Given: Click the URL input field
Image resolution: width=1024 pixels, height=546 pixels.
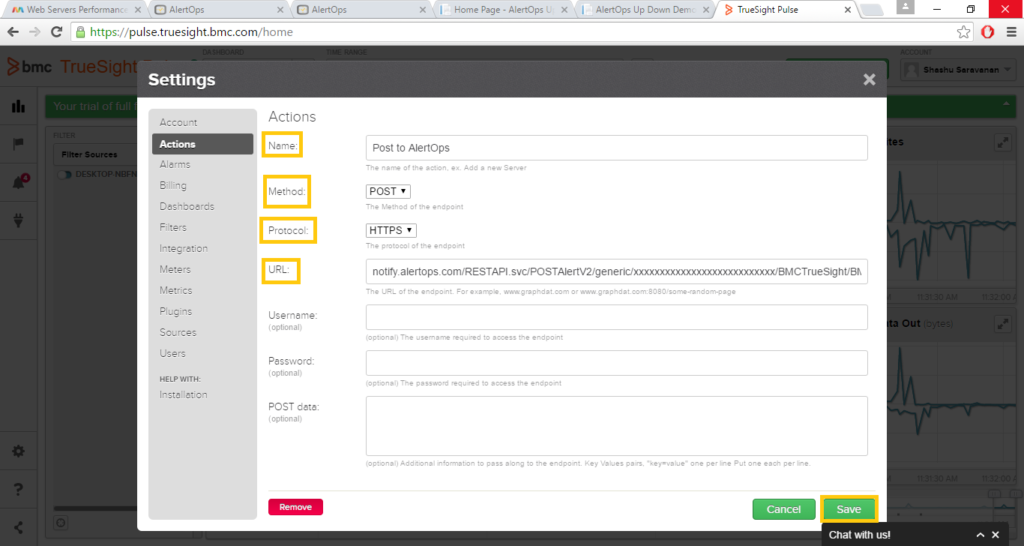Looking at the screenshot, I should (616, 272).
